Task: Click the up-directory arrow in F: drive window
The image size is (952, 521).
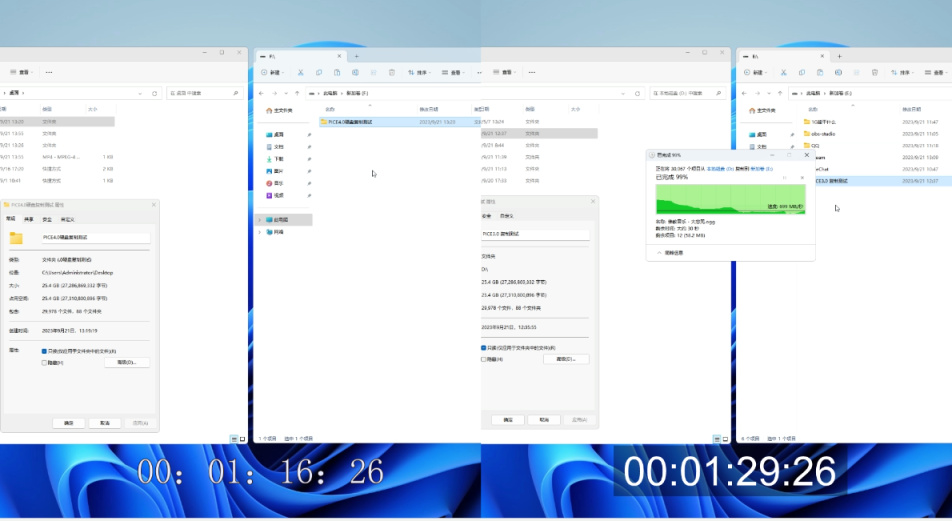Action: pos(297,93)
